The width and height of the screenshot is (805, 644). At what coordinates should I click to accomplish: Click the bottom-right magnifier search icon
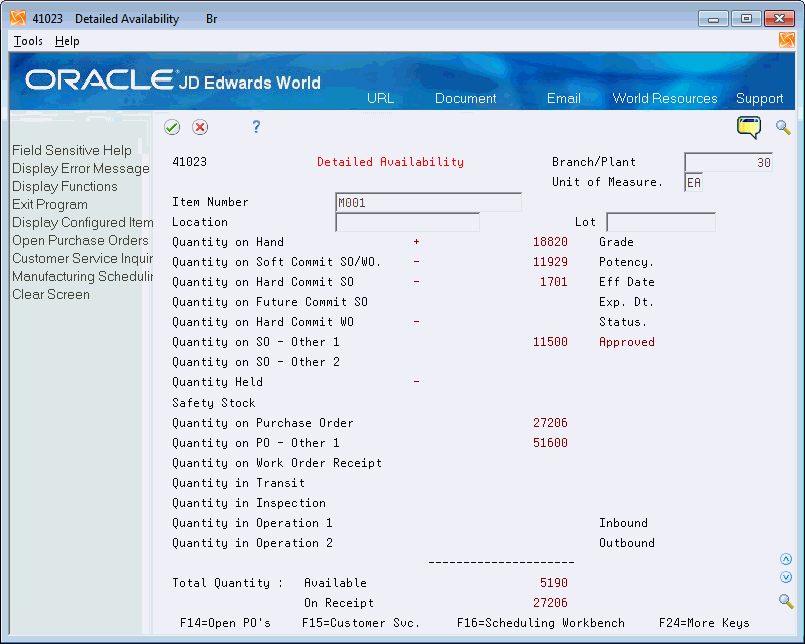(x=785, y=601)
